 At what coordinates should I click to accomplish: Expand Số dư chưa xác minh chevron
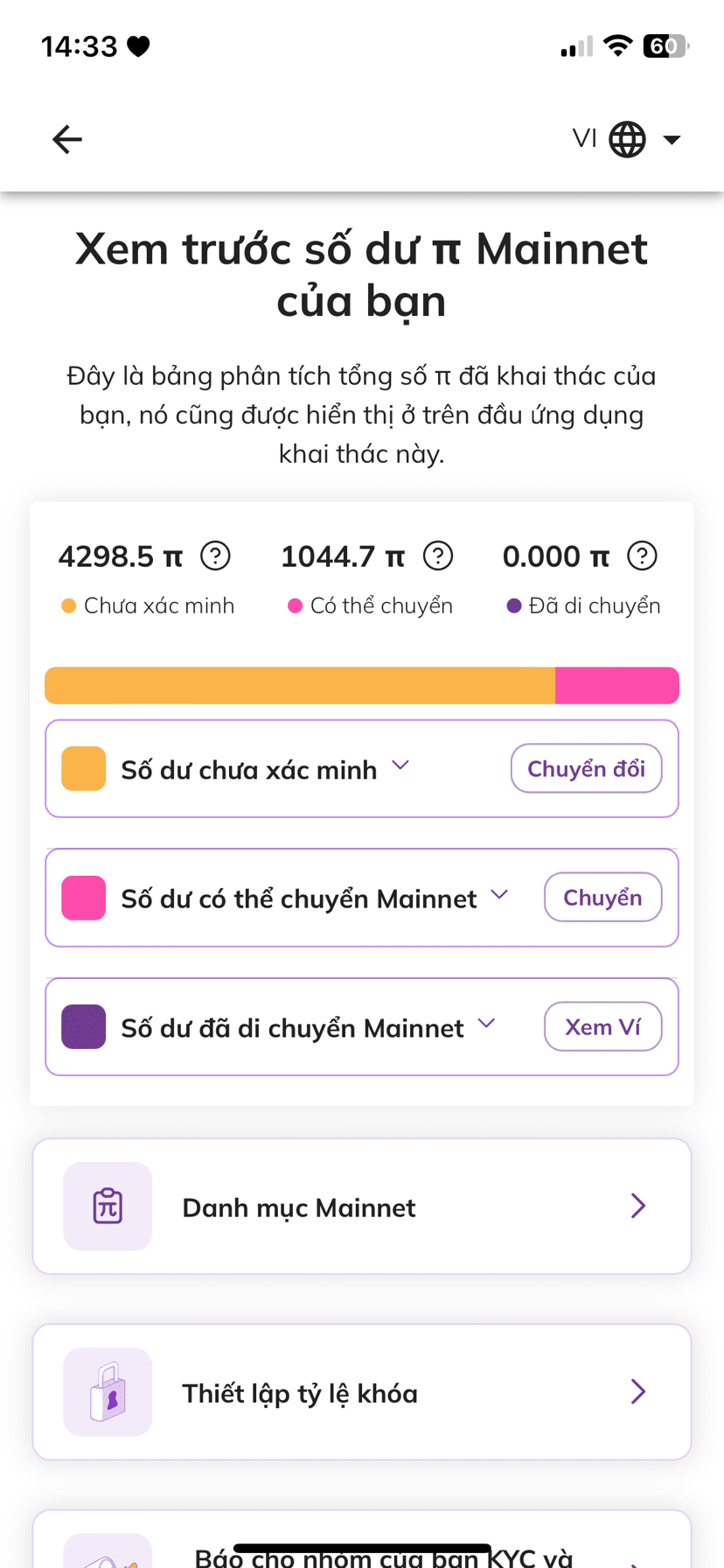(400, 766)
